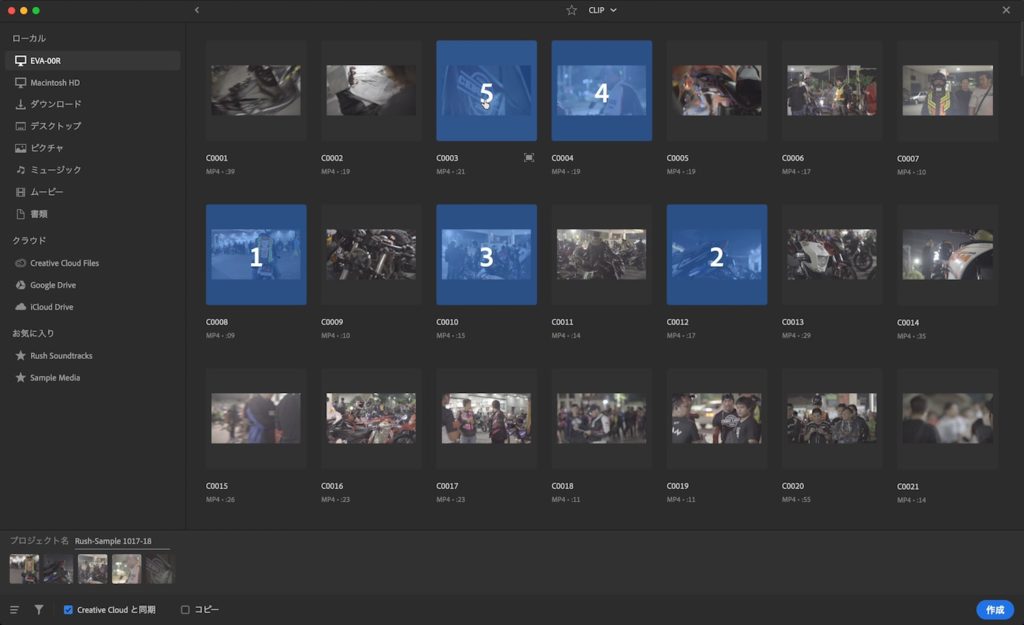
Task: Select clip C0011 thumbnail
Action: [601, 255]
